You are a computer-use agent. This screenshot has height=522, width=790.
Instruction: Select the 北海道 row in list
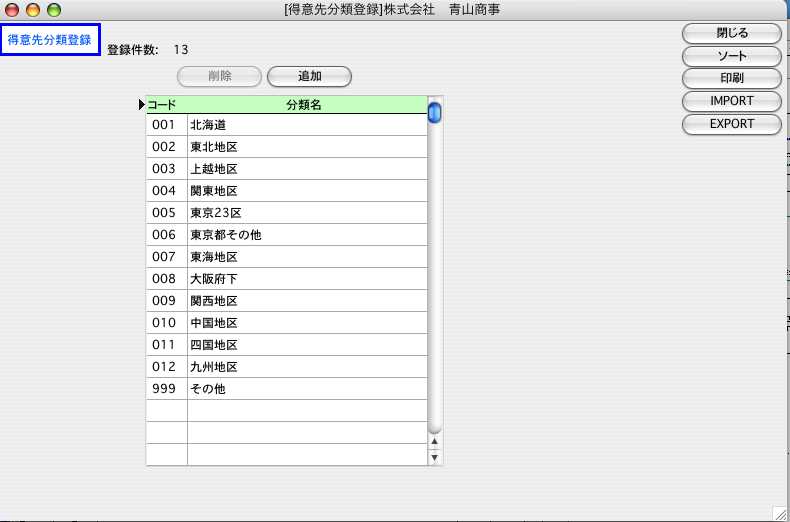pyautogui.click(x=306, y=125)
